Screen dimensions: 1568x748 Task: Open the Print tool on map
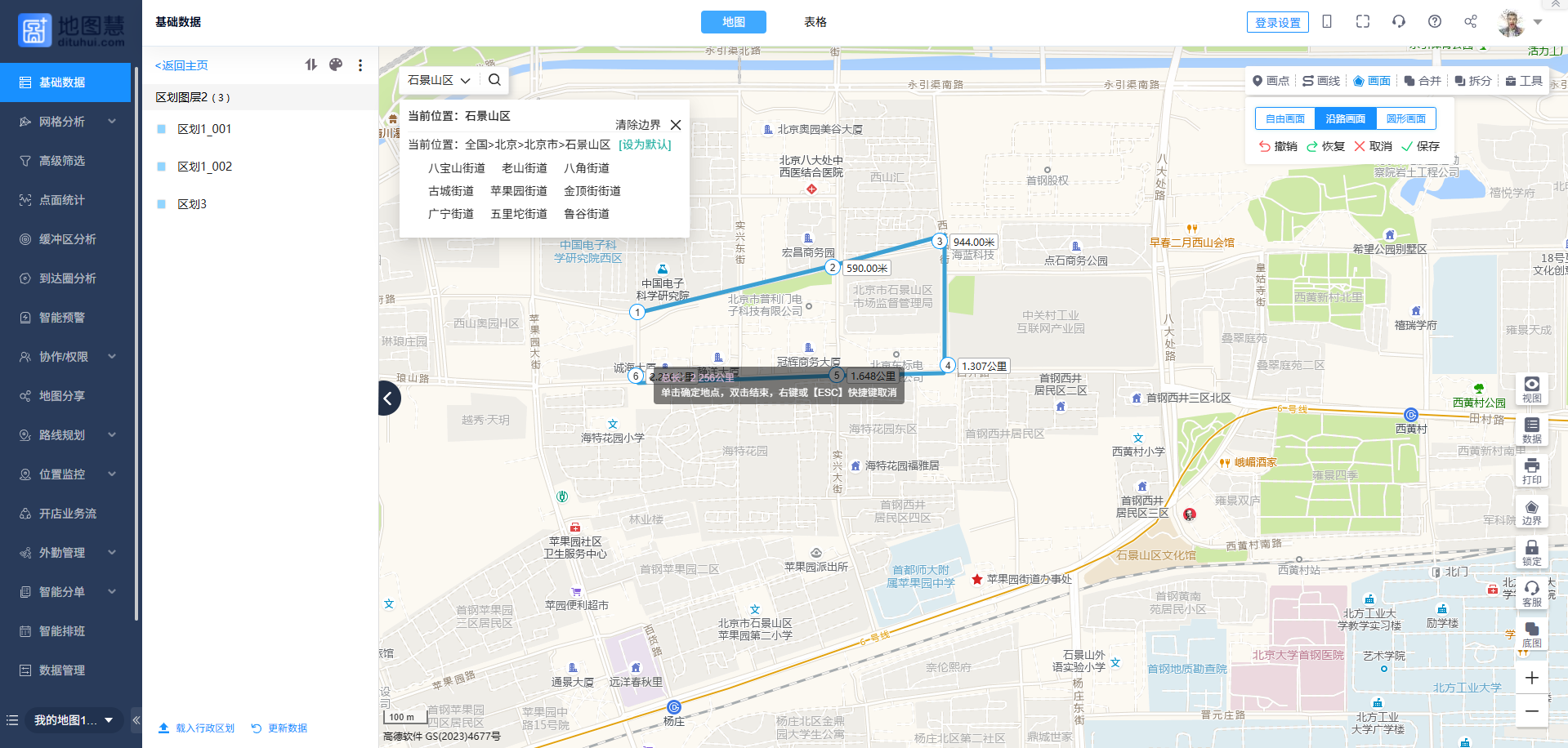pyautogui.click(x=1531, y=470)
